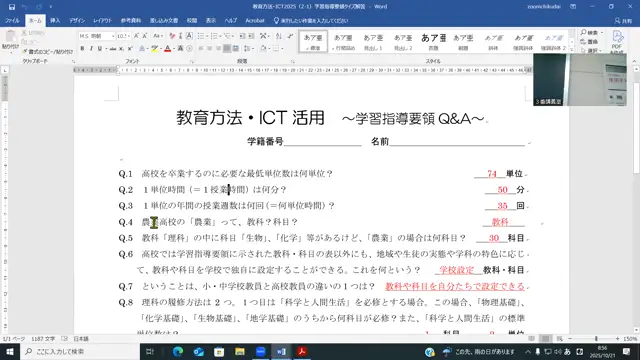Click the Undo arrow in quick access toolbar
The height and width of the screenshot is (360, 640).
point(25,7)
